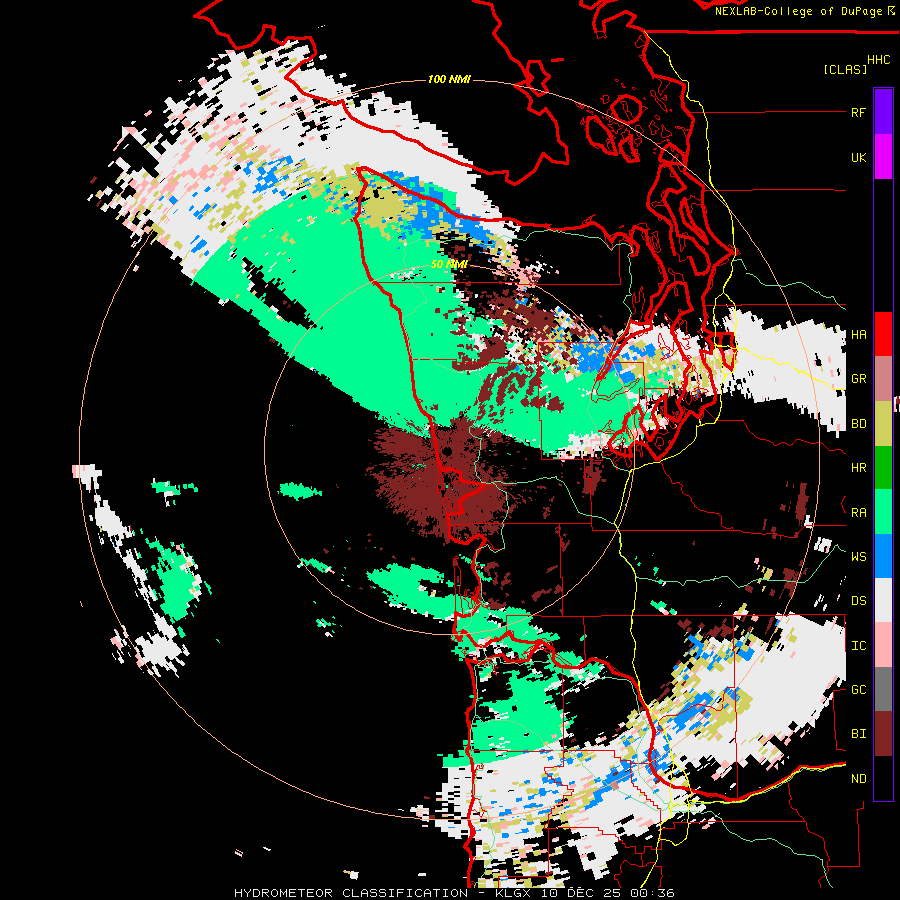Click the GR legend color swatch
Screen dimensions: 900x900
(883, 379)
